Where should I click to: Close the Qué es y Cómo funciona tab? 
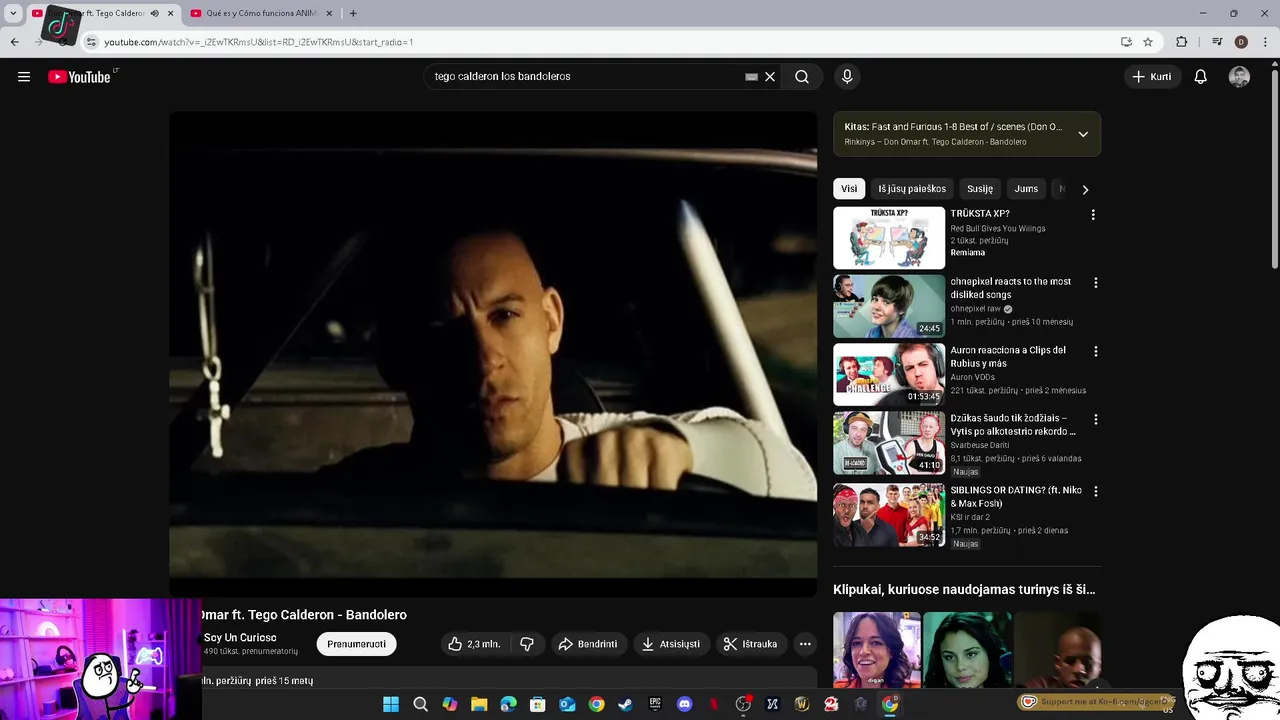[327, 13]
